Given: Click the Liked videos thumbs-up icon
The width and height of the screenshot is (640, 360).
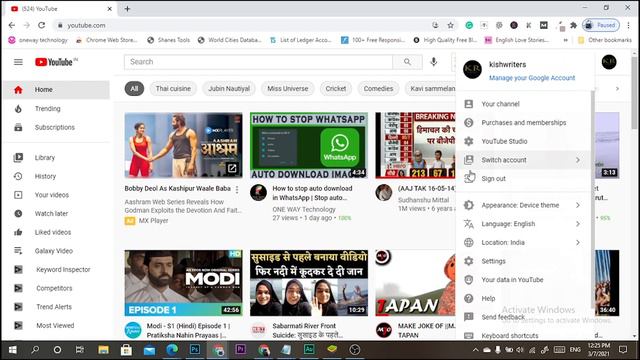Looking at the screenshot, I should [x=18, y=232].
